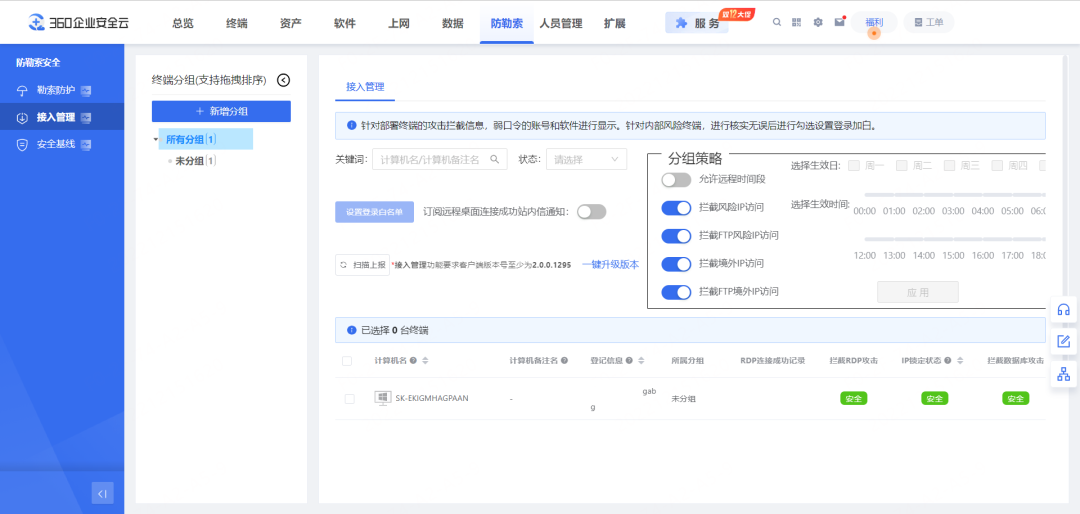Open the apps grid icon in header
1080x514 pixels.
[797, 22]
